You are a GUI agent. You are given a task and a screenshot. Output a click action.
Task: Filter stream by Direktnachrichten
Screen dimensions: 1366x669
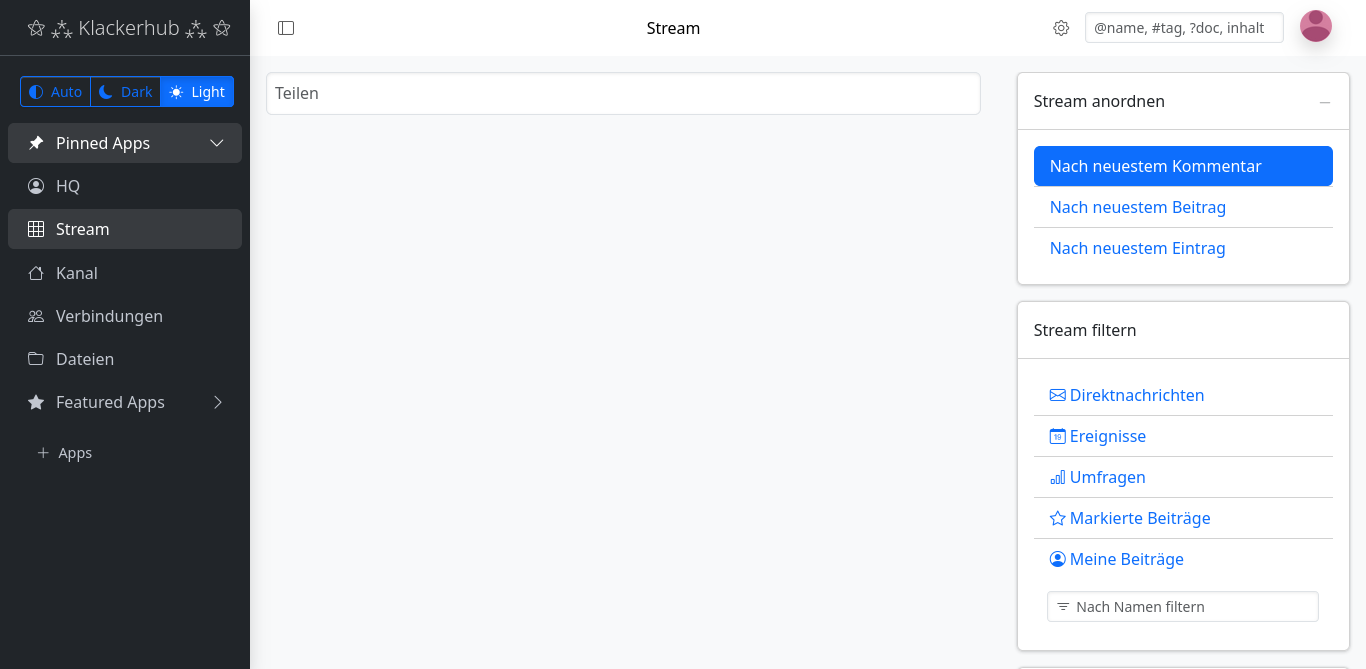coord(1126,395)
